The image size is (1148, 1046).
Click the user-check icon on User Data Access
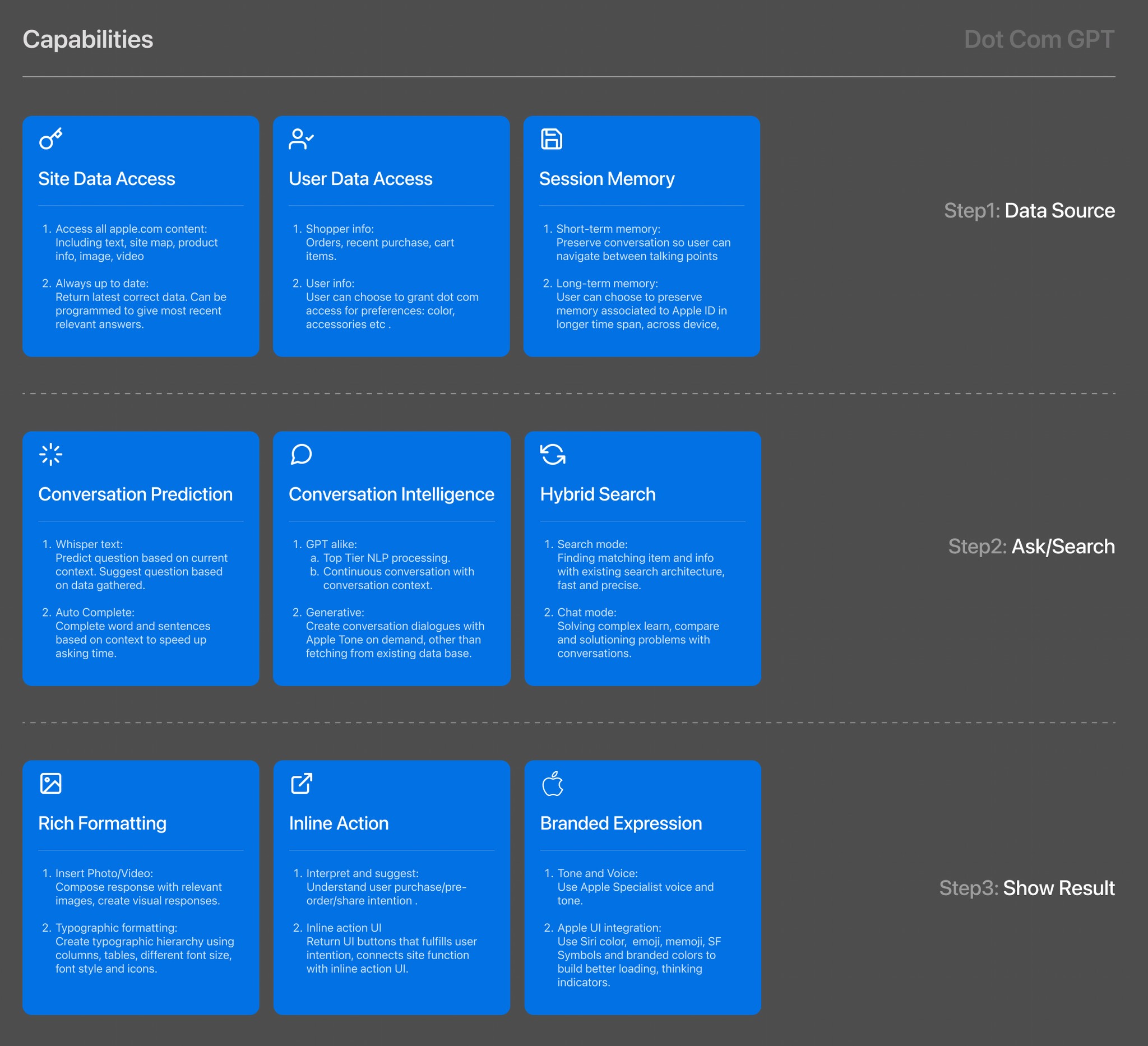(x=301, y=138)
